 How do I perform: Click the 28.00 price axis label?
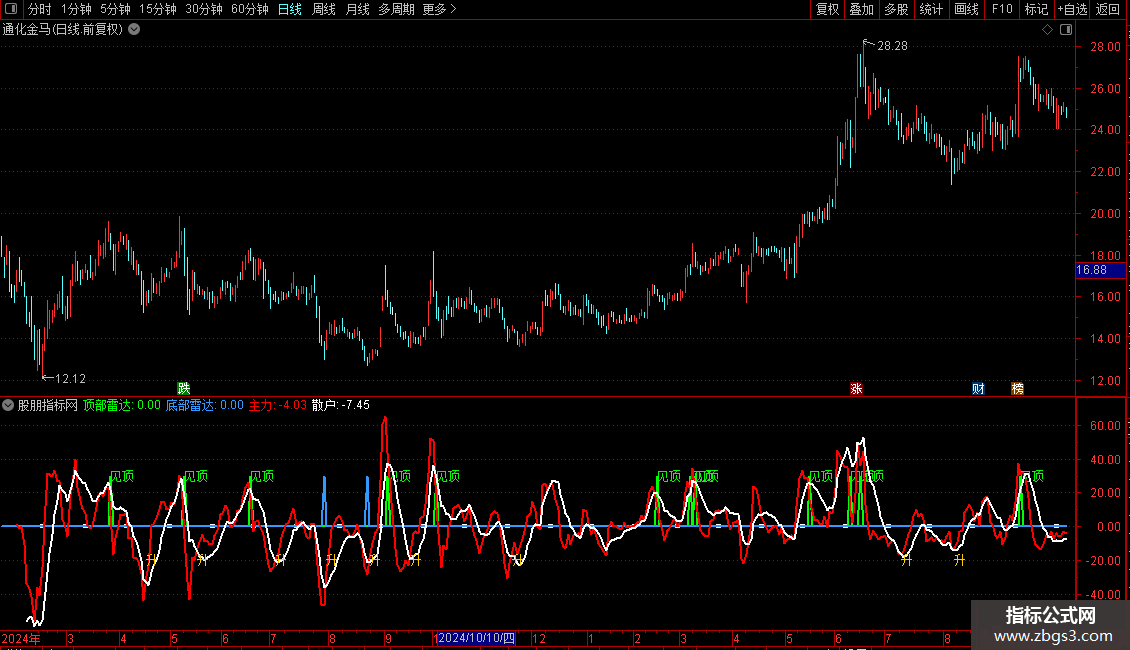1105,47
